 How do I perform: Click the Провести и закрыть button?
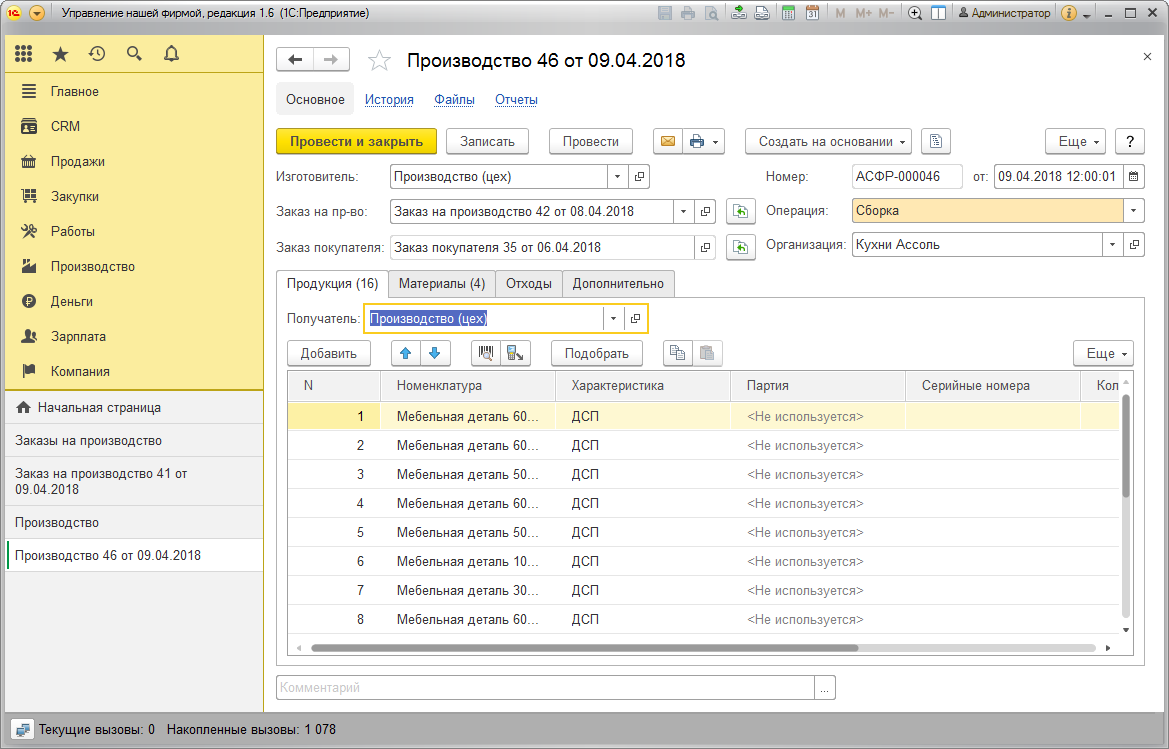(x=356, y=142)
